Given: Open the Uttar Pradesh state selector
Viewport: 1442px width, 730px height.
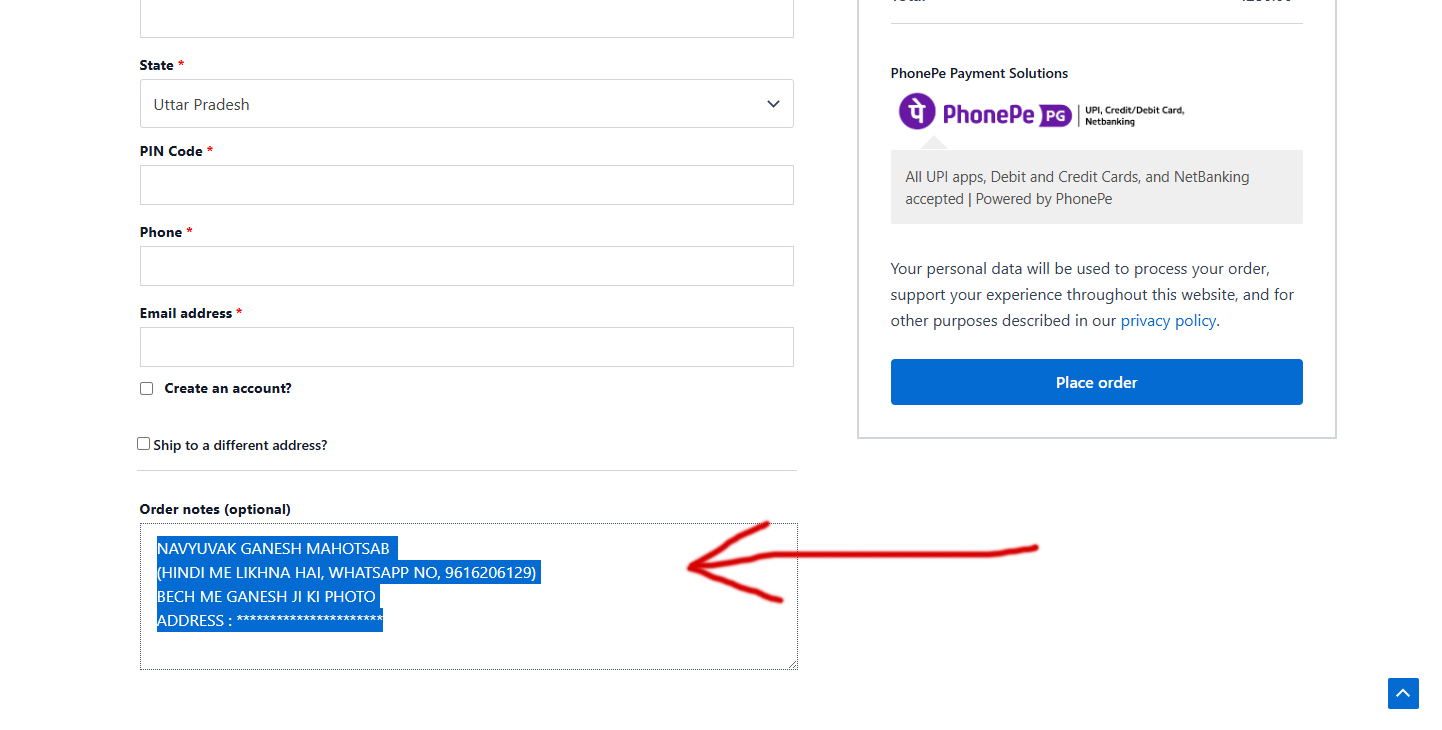Looking at the screenshot, I should (466, 104).
